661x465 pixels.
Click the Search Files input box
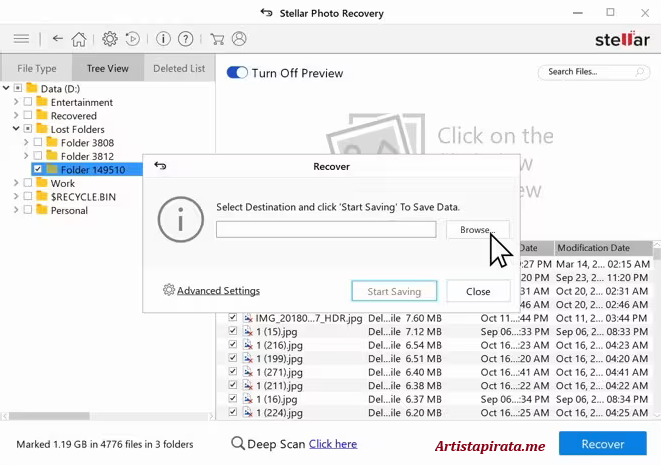pos(594,72)
